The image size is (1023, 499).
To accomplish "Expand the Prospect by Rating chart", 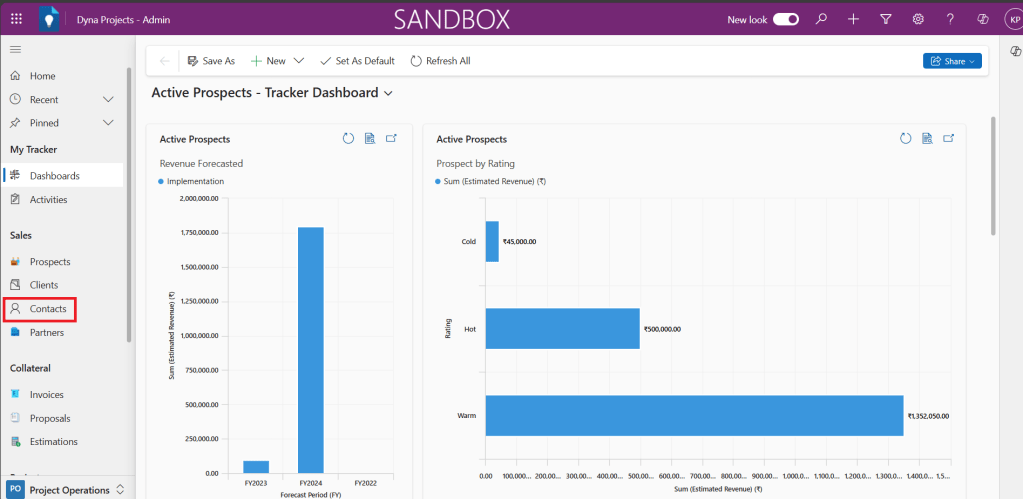I will (950, 139).
